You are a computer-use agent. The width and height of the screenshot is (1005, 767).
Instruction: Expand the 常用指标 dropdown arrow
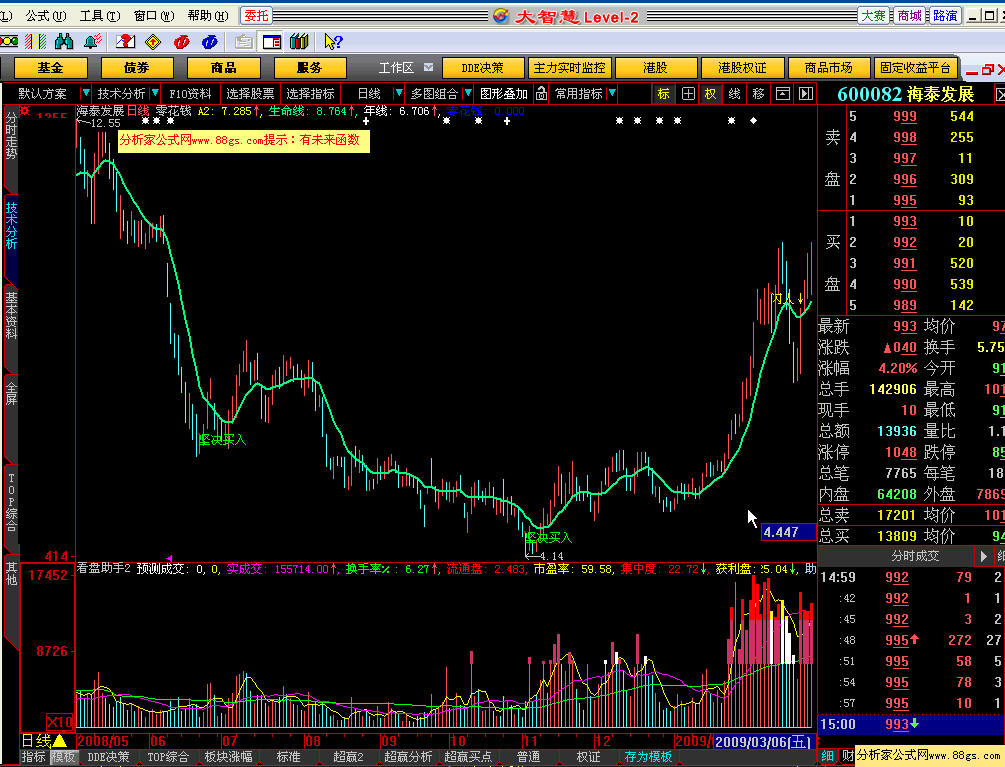612,94
